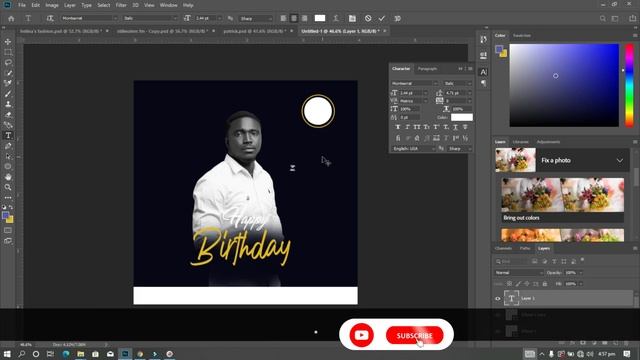Switch to the patrick.psd document tab

click(x=255, y=31)
